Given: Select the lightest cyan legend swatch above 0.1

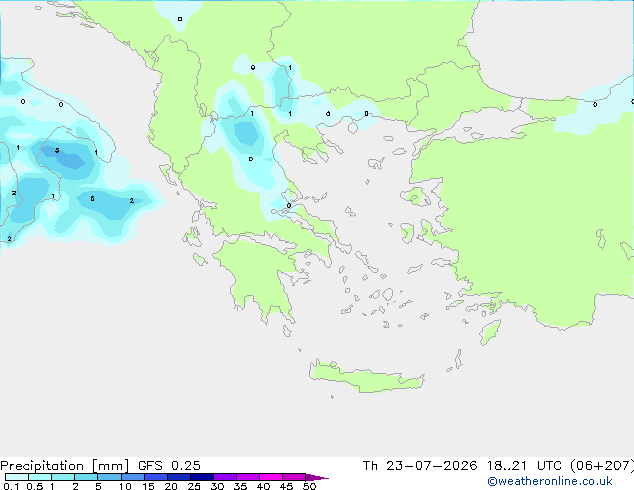Looking at the screenshot, I should point(17,477).
